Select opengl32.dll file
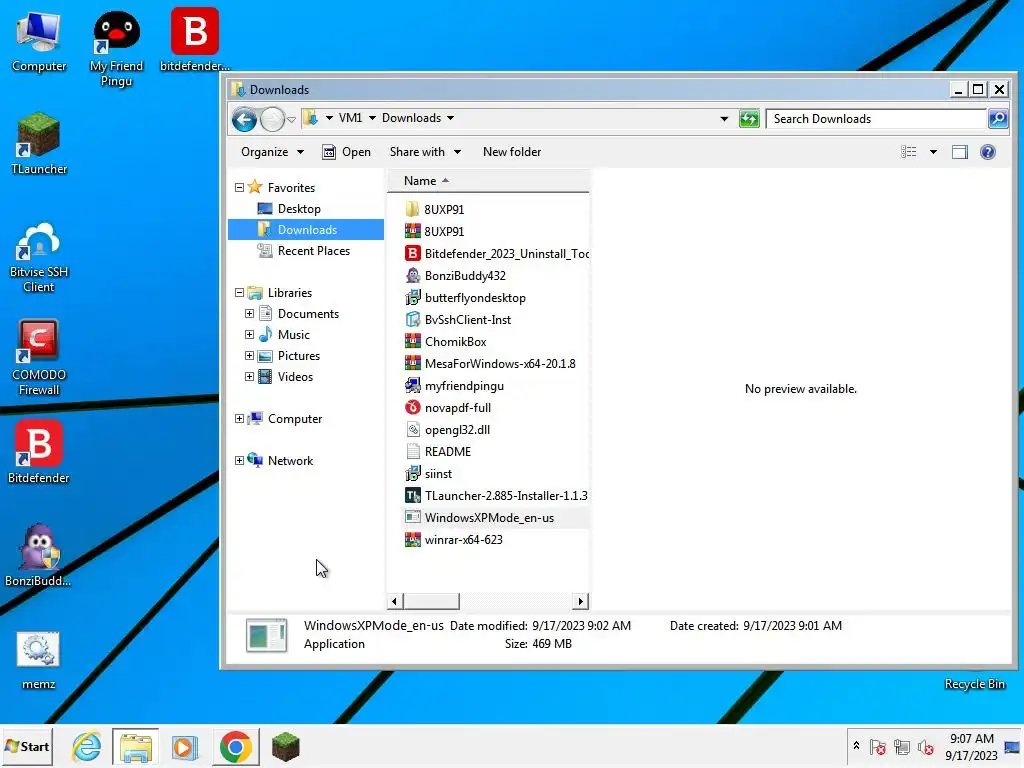 (447, 430)
